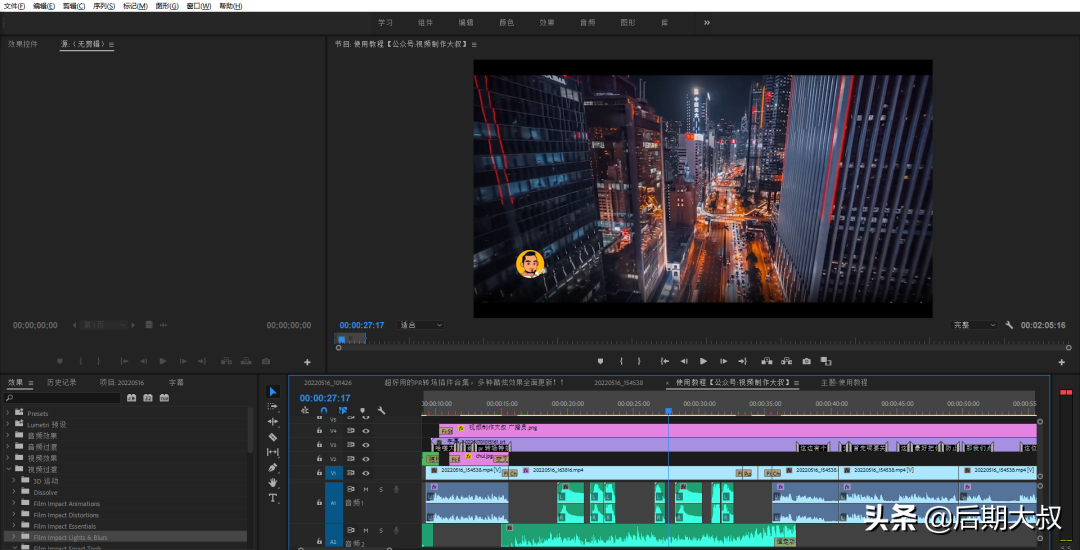Viewport: 1080px width, 550px height.
Task: Toggle nest sequence insert mode
Action: coord(304,410)
